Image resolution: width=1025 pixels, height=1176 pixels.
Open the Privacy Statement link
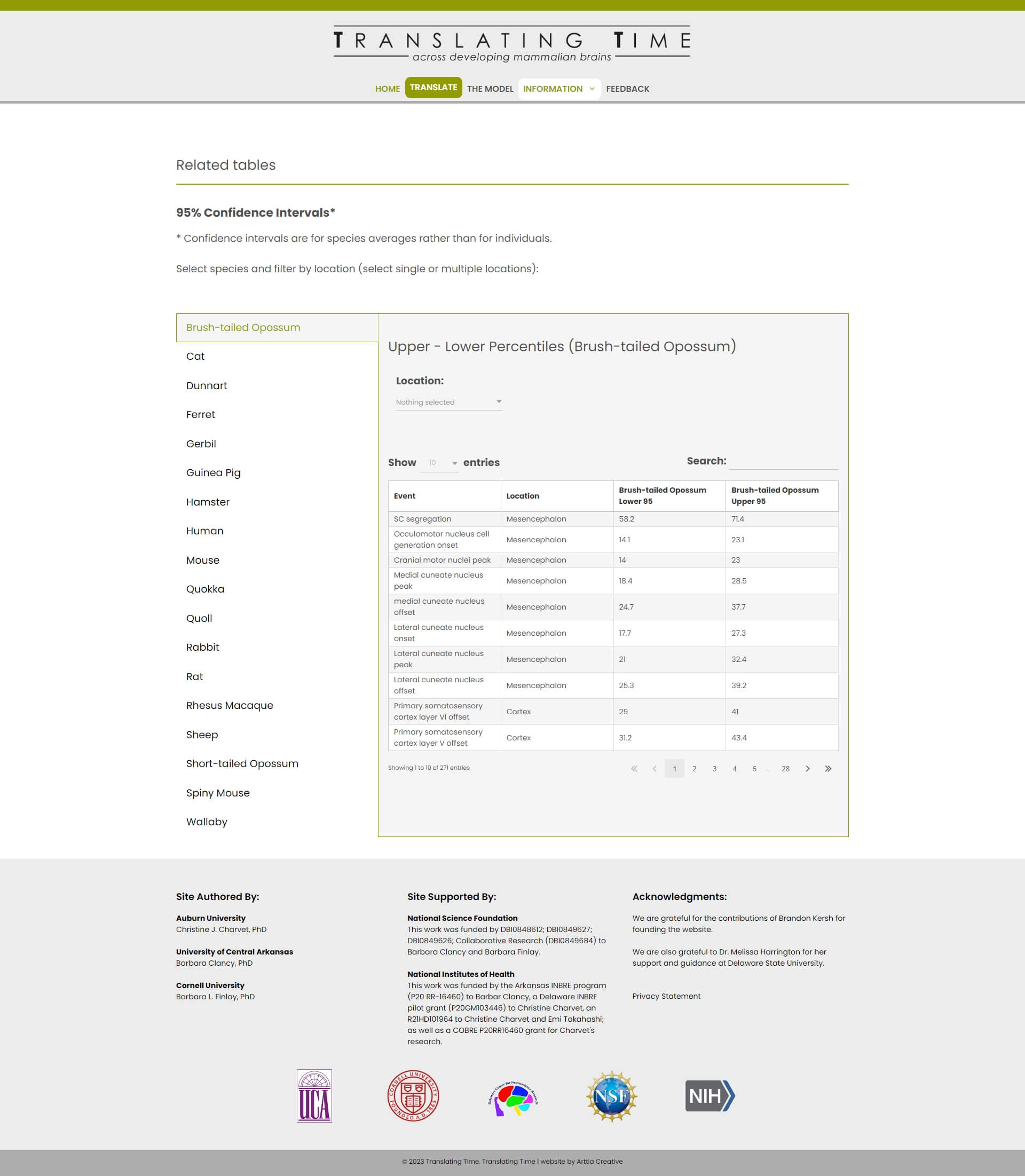click(666, 996)
